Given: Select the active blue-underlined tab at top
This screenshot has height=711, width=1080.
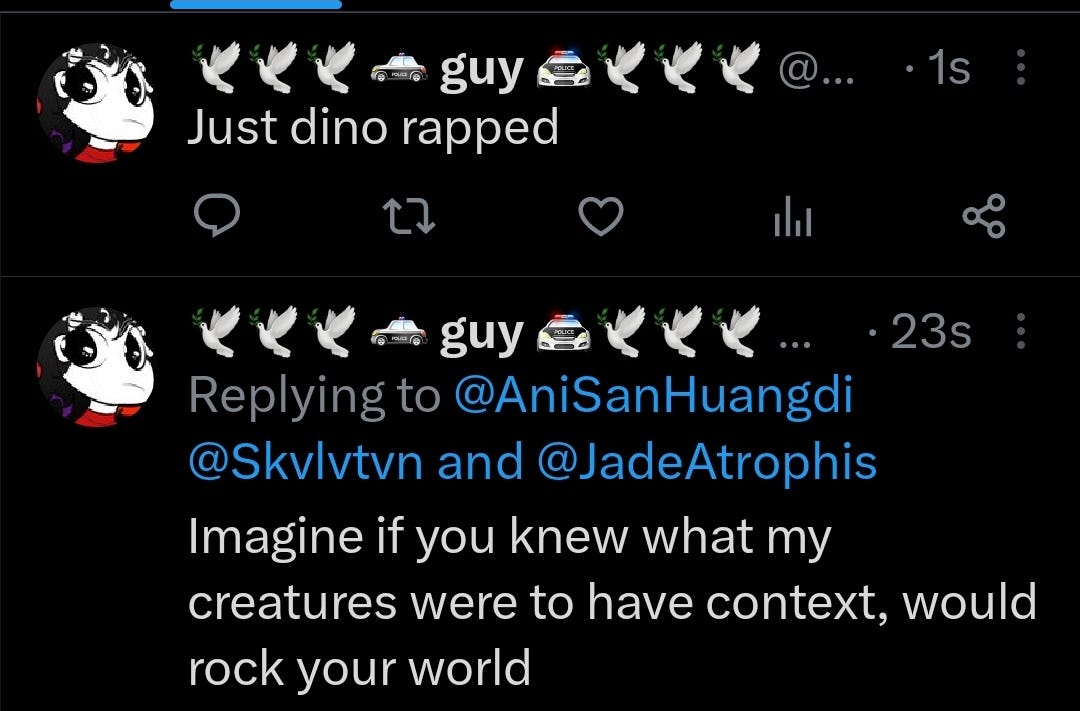Looking at the screenshot, I should click(x=256, y=4).
